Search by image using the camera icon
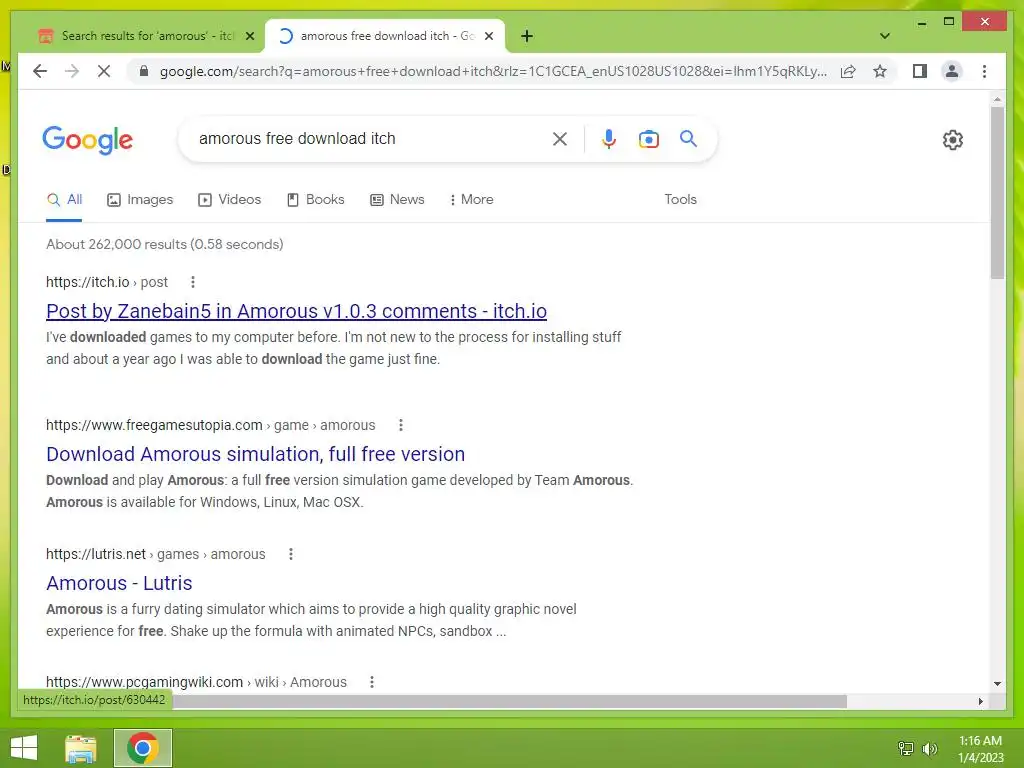Screen dimensions: 1024x768 point(648,139)
